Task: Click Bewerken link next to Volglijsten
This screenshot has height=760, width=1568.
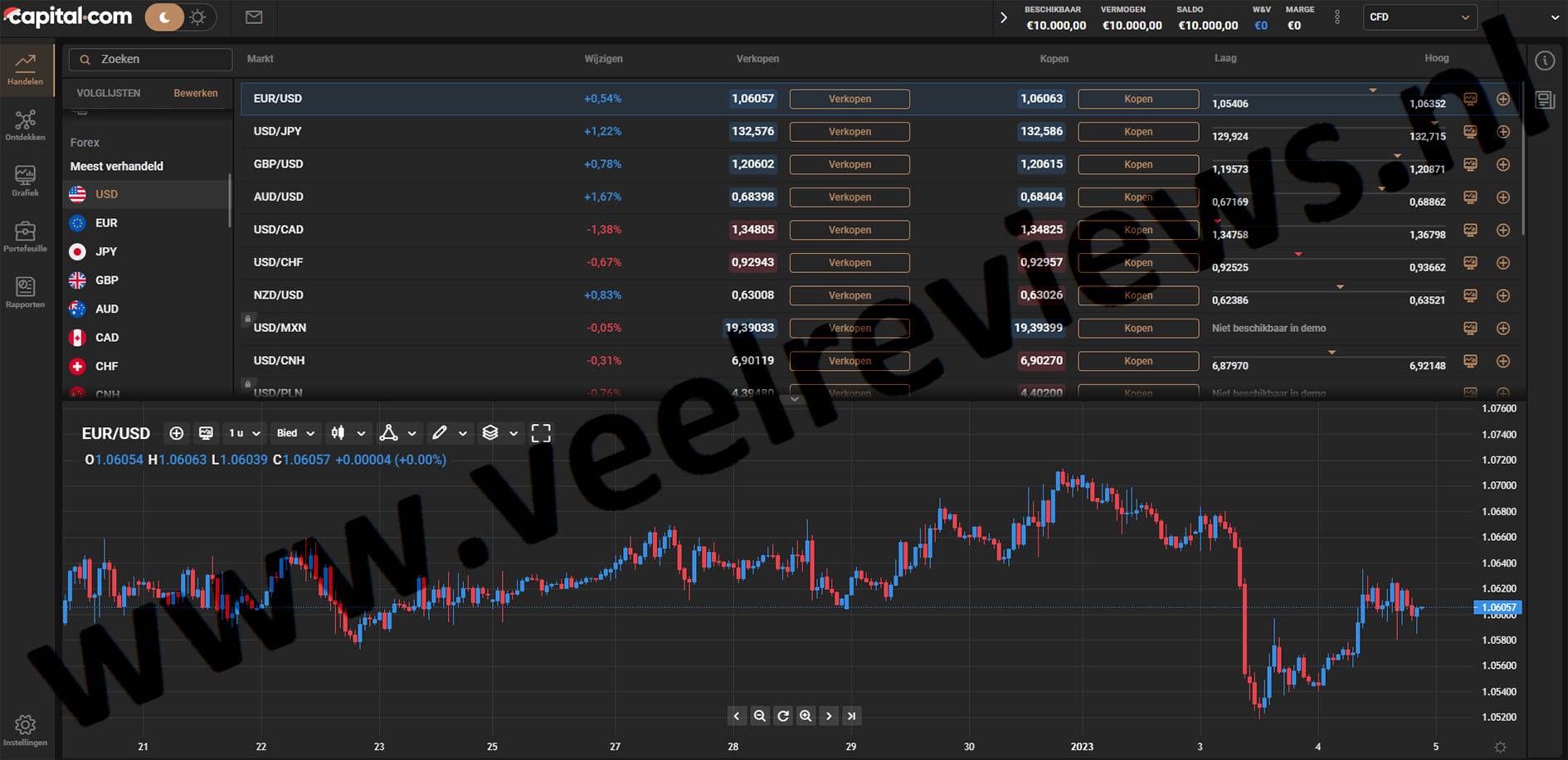Action: pos(196,93)
